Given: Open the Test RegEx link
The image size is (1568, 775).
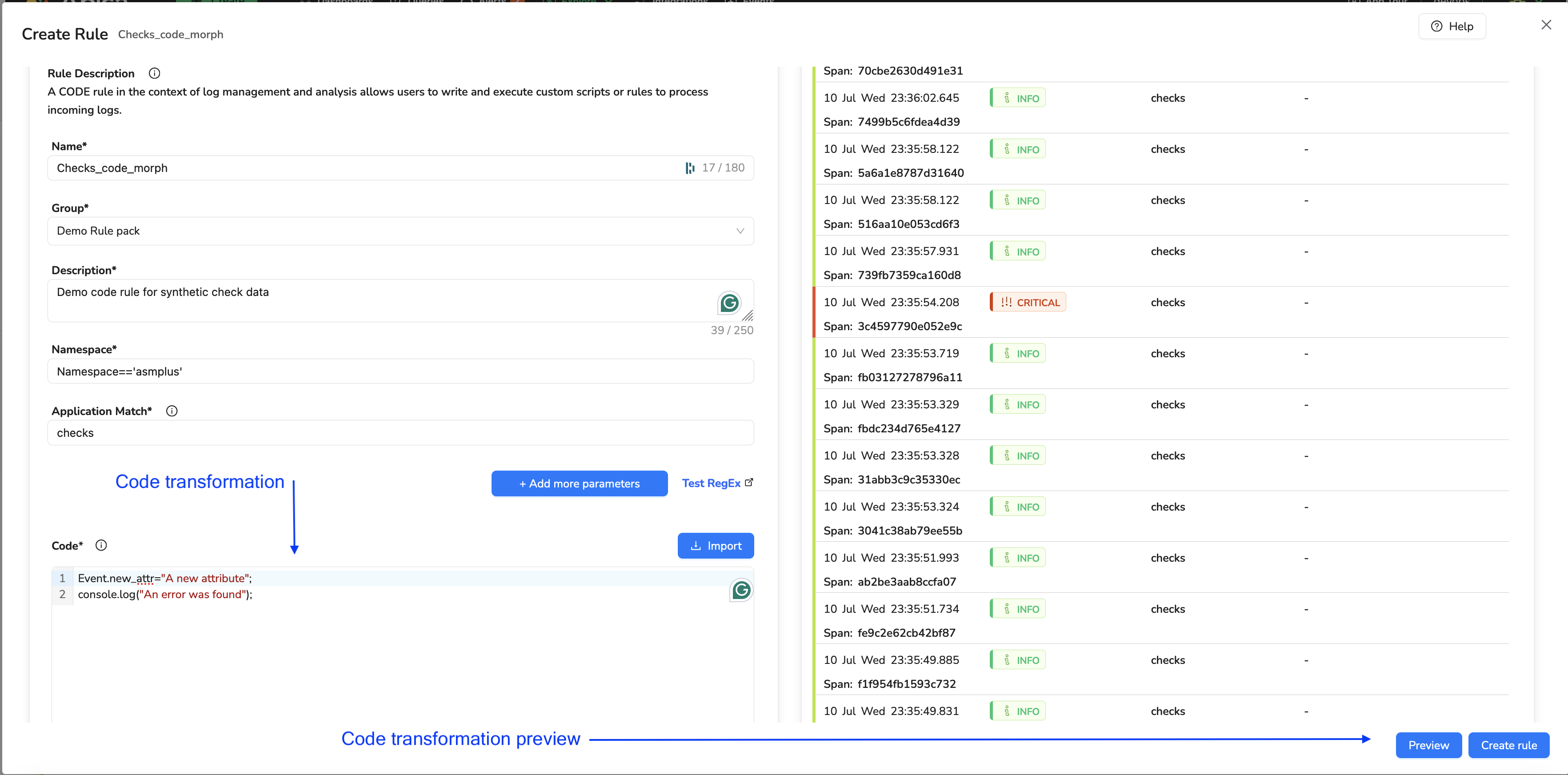Looking at the screenshot, I should pos(710,483).
